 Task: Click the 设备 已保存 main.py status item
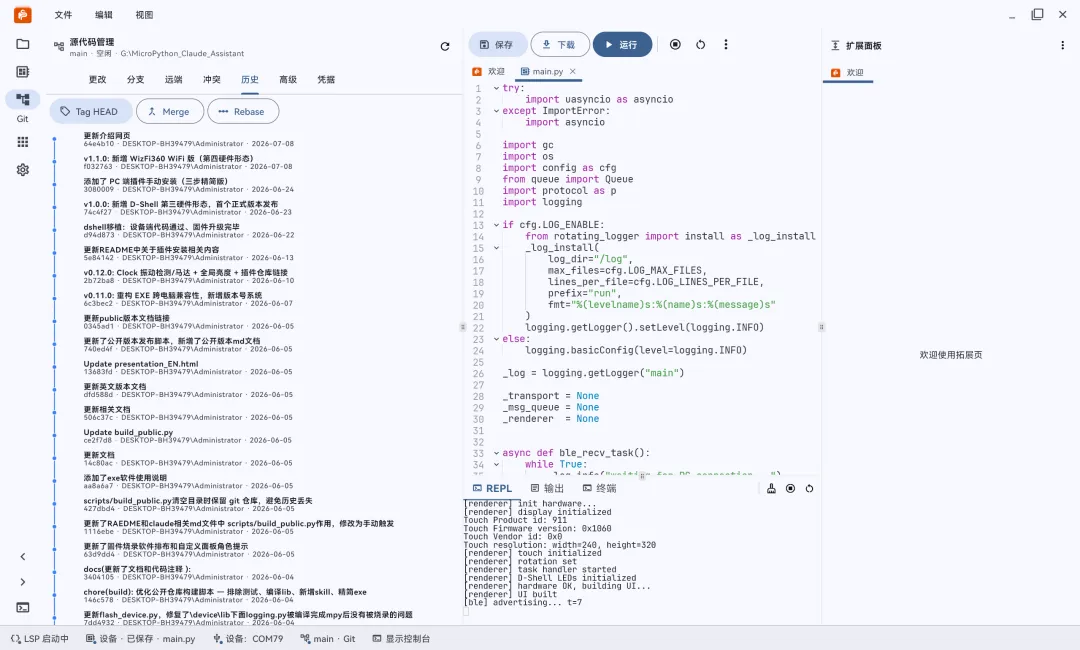pos(141,638)
